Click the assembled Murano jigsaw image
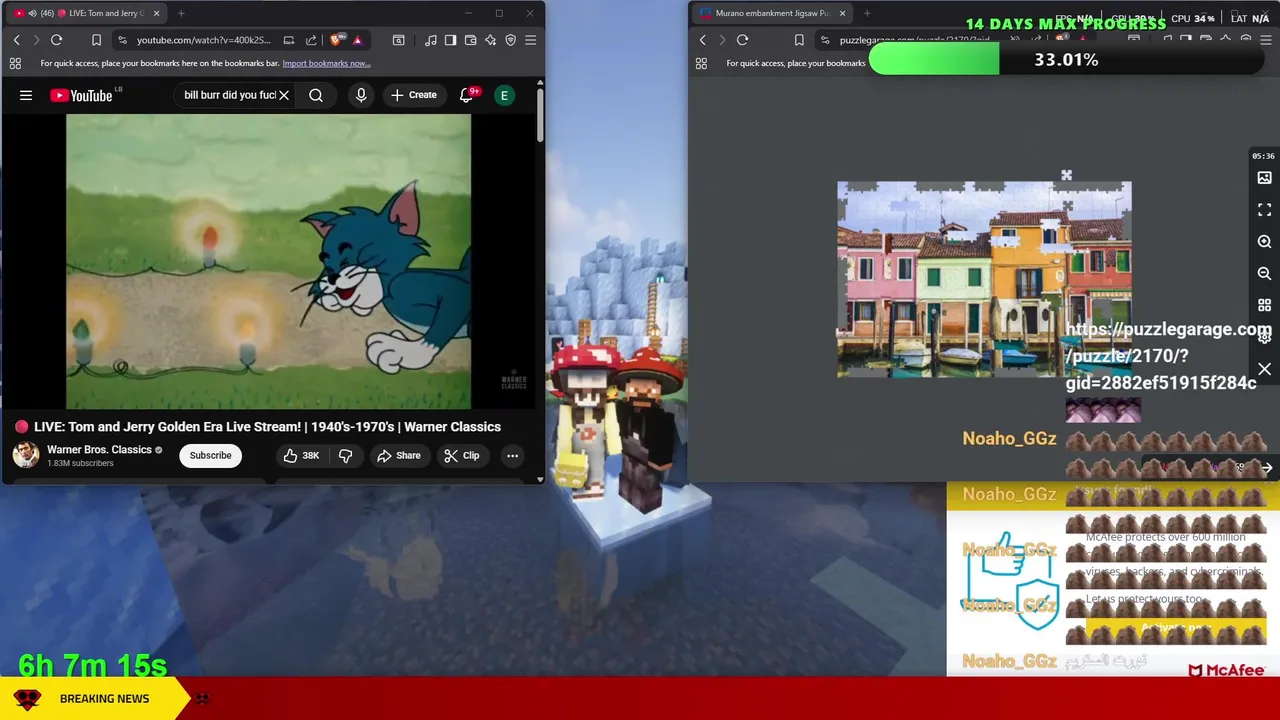Screen dimensions: 1280x720 tap(984, 280)
